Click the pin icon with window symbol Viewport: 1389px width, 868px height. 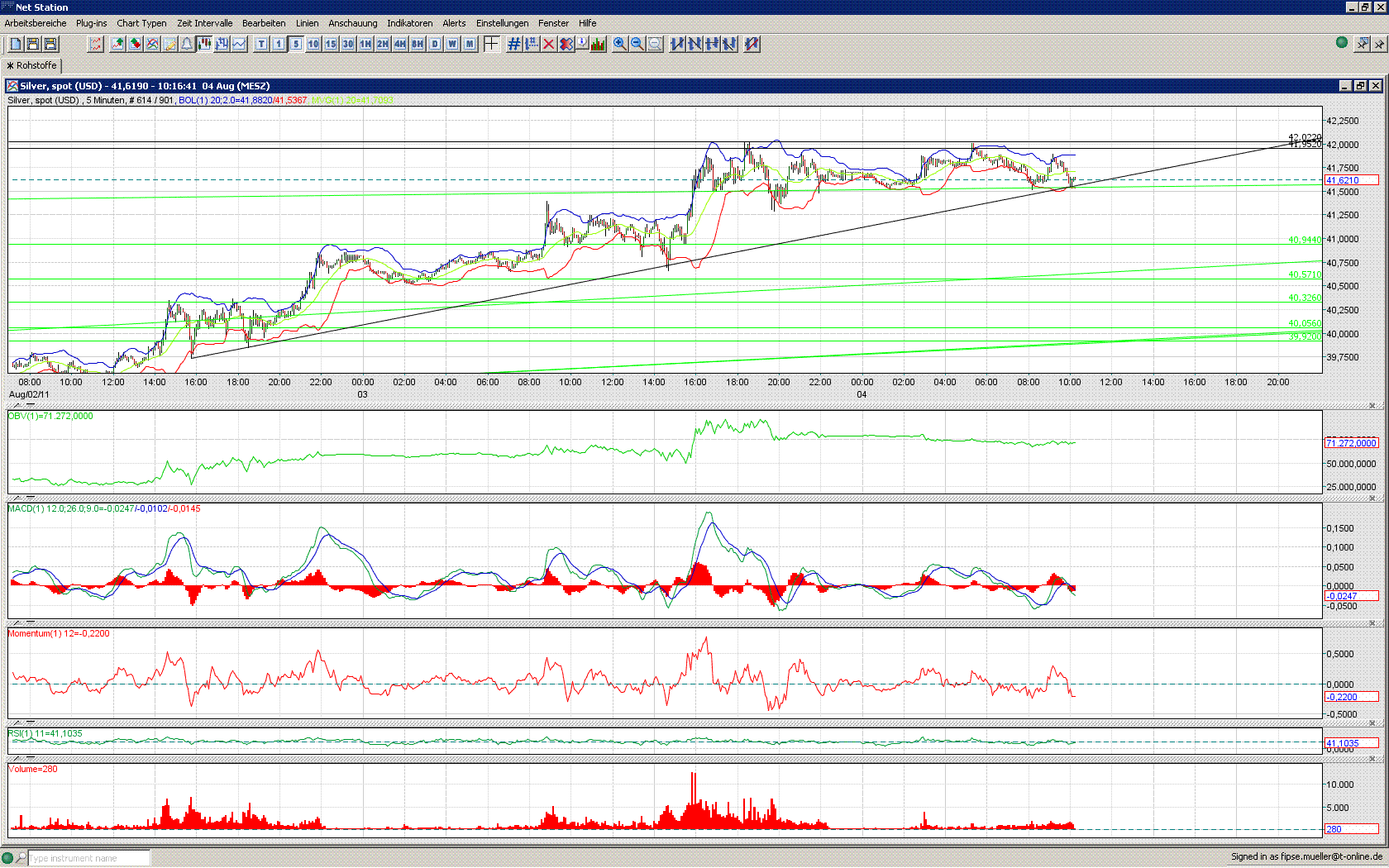[x=1363, y=43]
